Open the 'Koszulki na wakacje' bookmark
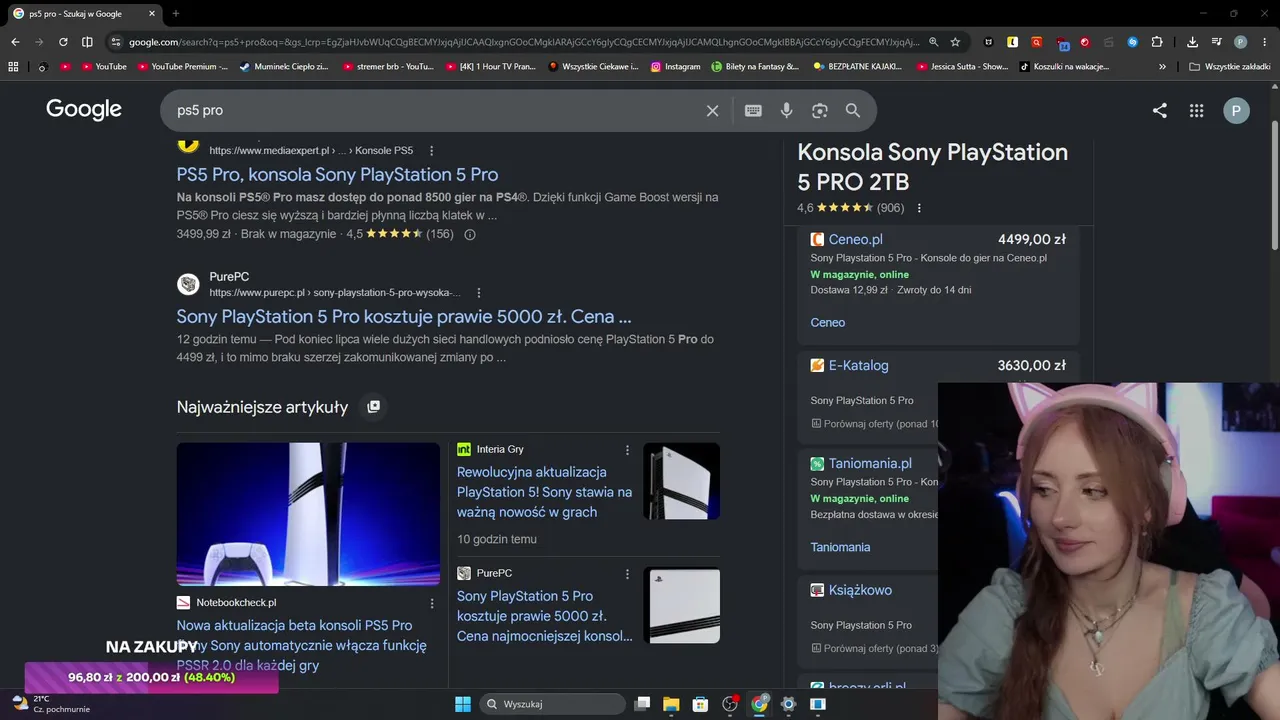This screenshot has width=1280, height=720. 1064,67
